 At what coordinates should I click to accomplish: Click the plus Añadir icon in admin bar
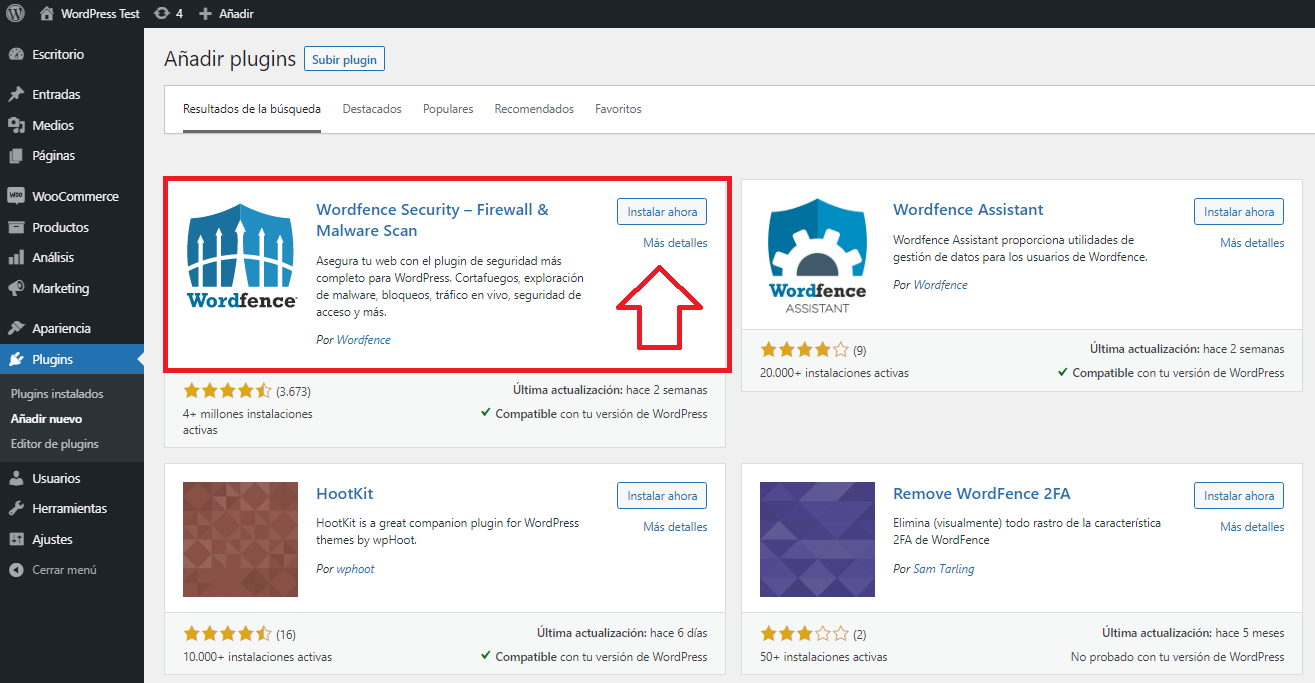tap(206, 14)
